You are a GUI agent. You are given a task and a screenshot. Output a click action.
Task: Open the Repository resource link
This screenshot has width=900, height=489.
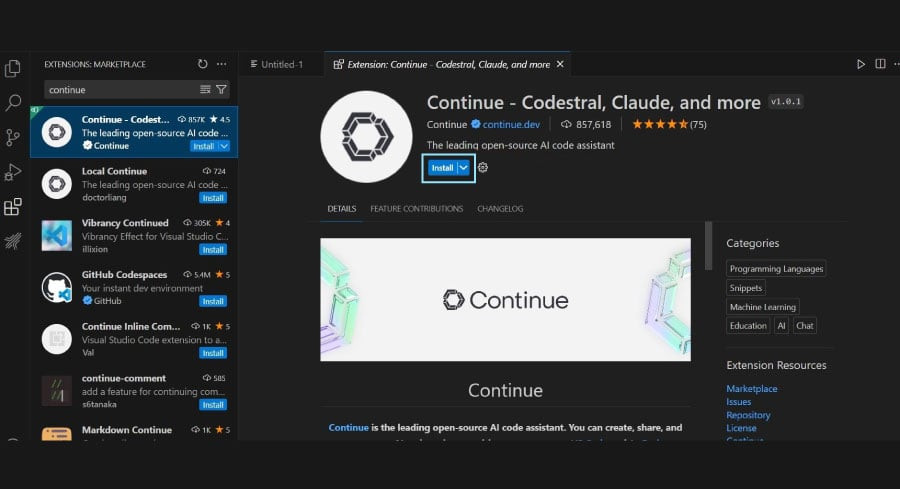click(748, 415)
